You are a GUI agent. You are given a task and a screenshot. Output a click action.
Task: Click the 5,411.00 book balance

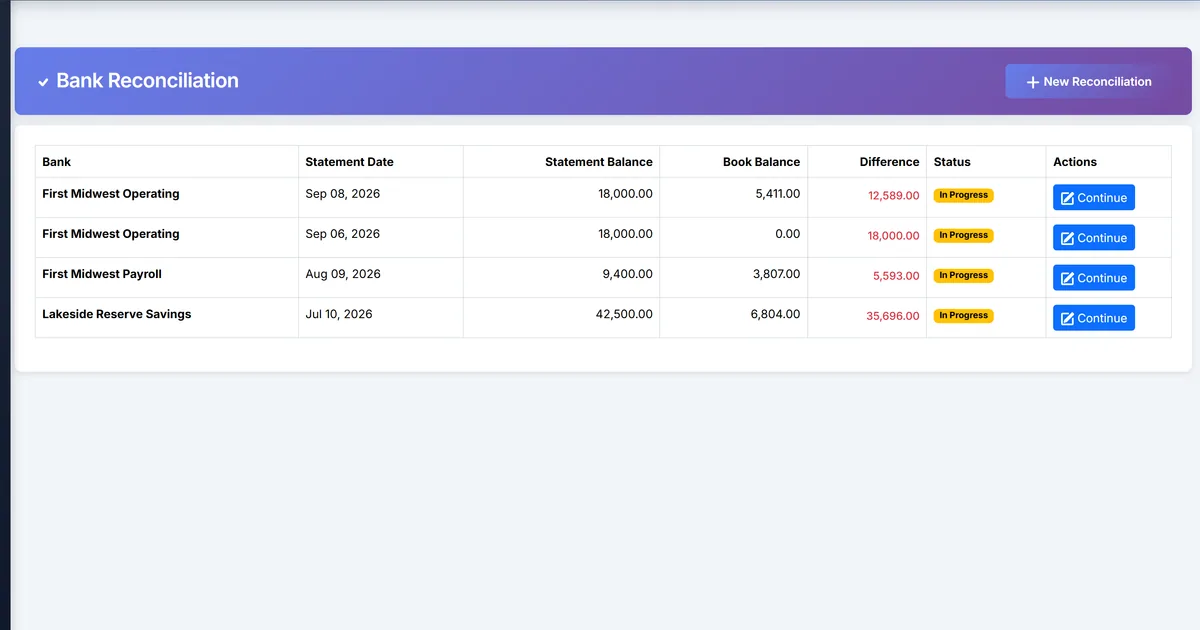777,194
